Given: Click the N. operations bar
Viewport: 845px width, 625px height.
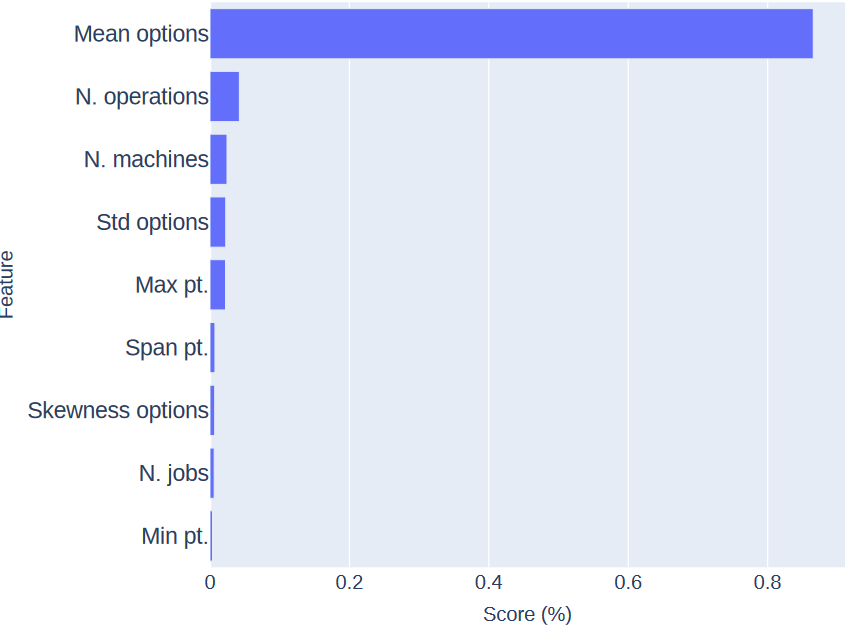Looking at the screenshot, I should (x=225, y=96).
